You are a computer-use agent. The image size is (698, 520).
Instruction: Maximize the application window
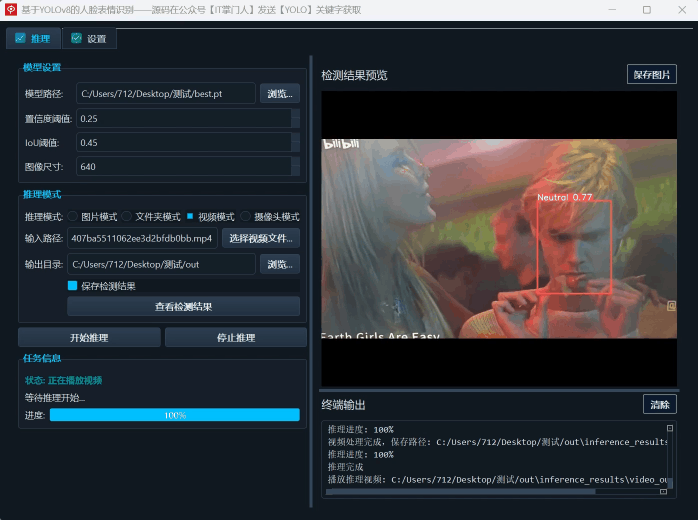(x=647, y=9)
